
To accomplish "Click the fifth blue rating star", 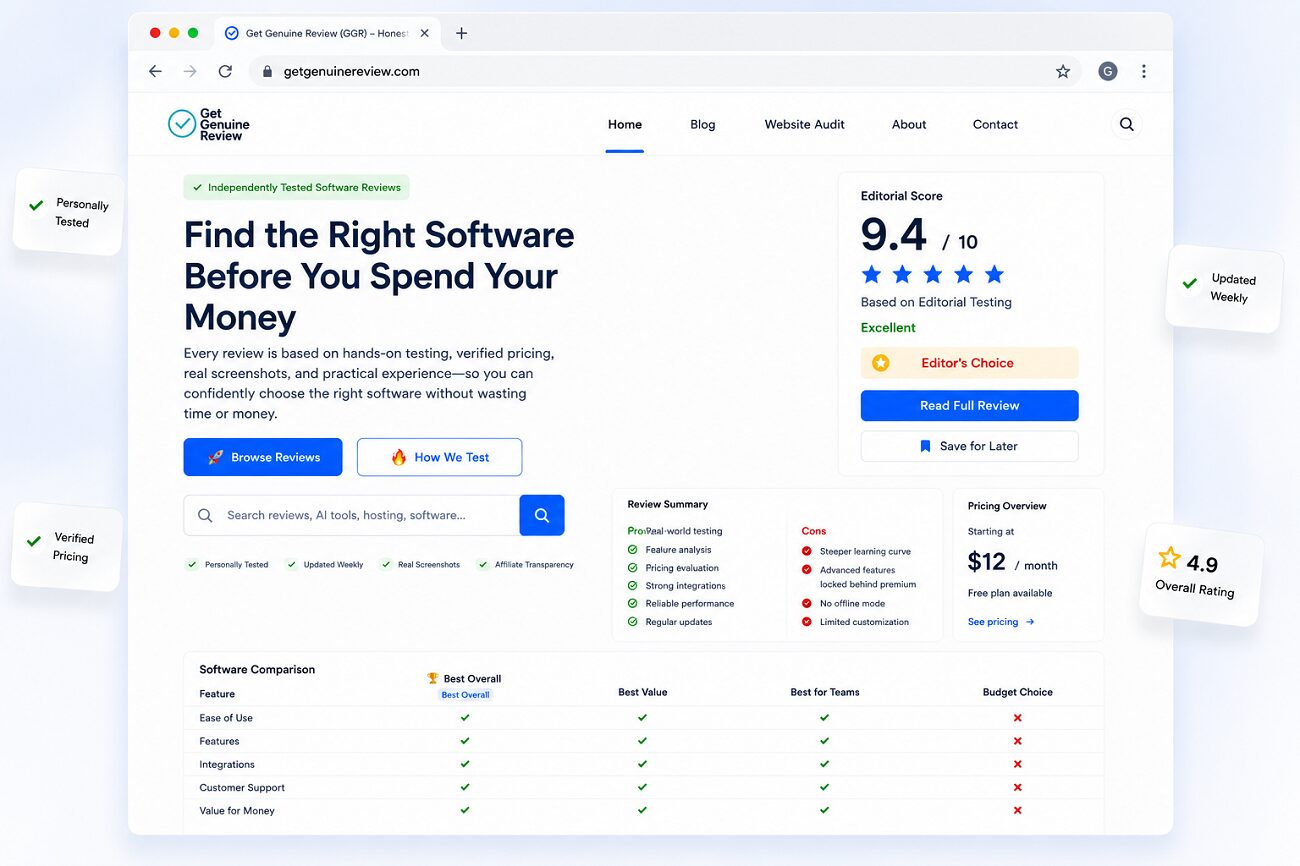I will click(x=994, y=274).
